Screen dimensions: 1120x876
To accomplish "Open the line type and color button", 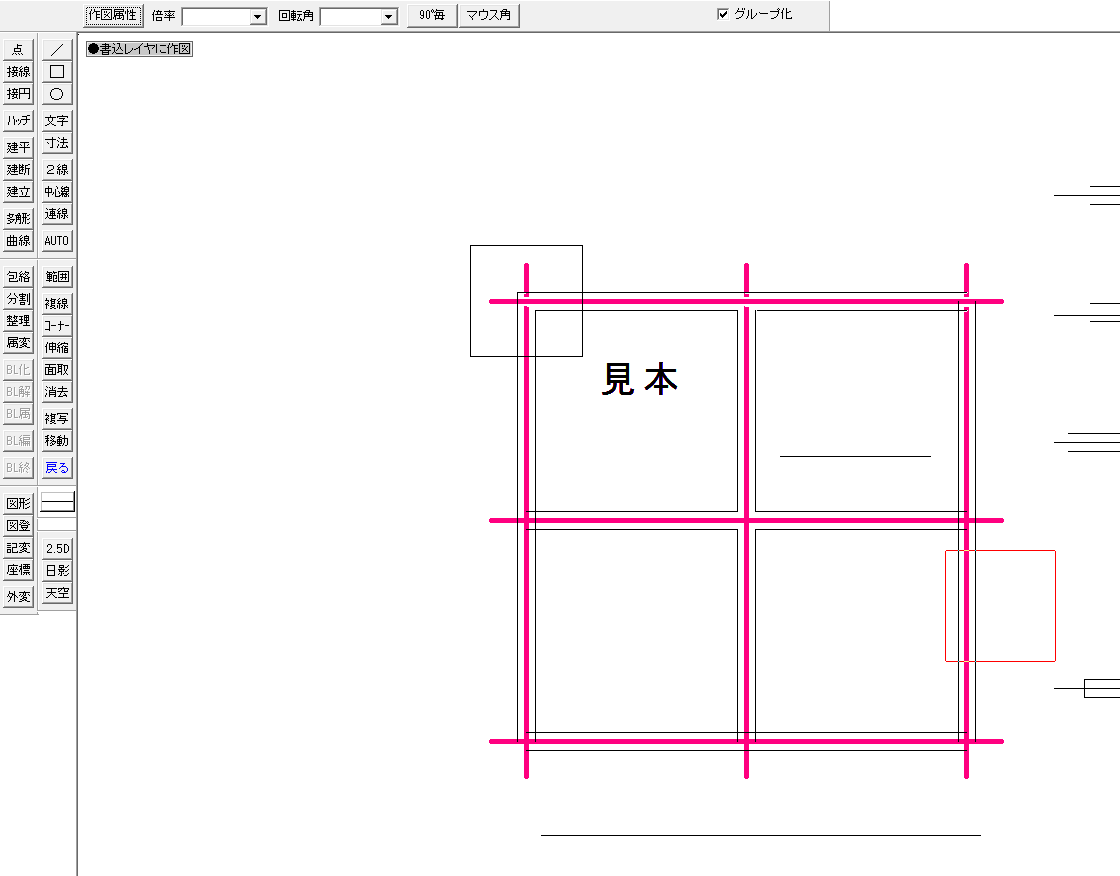I will click(x=57, y=502).
